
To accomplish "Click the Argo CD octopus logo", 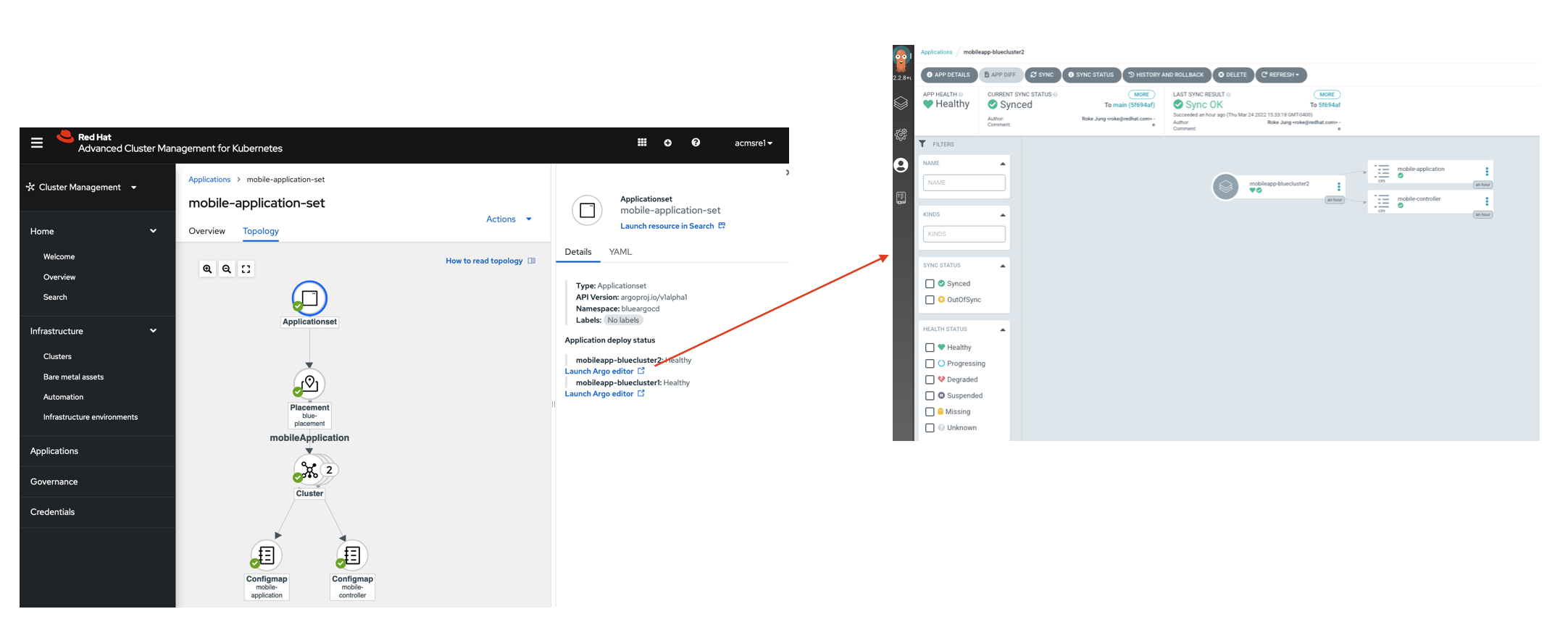I will pos(902,60).
